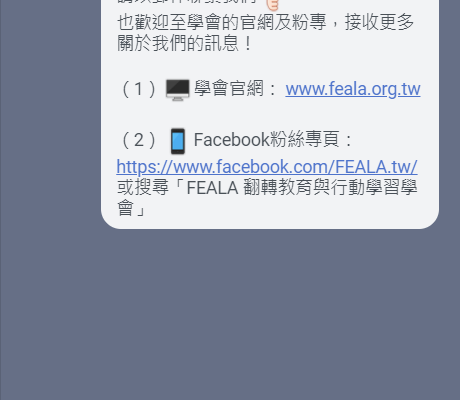The width and height of the screenshot is (460, 400).
Task: Click the desktop computer emoji icon
Action: coord(178,90)
